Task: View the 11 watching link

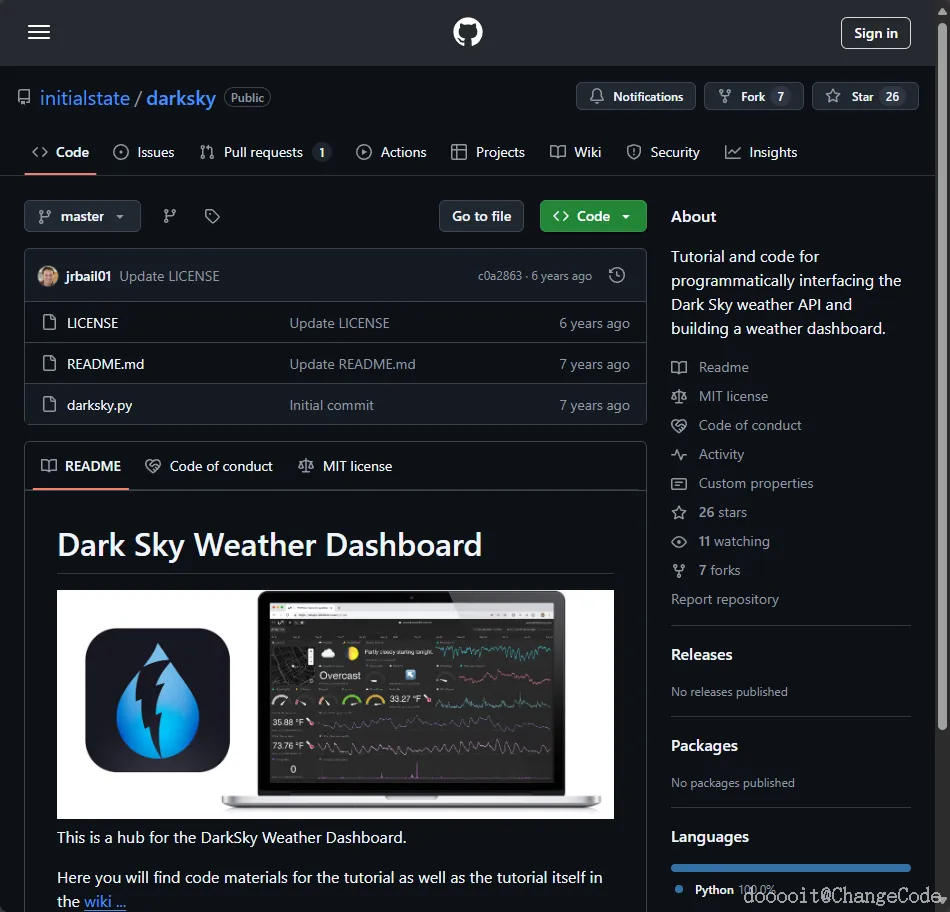Action: click(734, 542)
